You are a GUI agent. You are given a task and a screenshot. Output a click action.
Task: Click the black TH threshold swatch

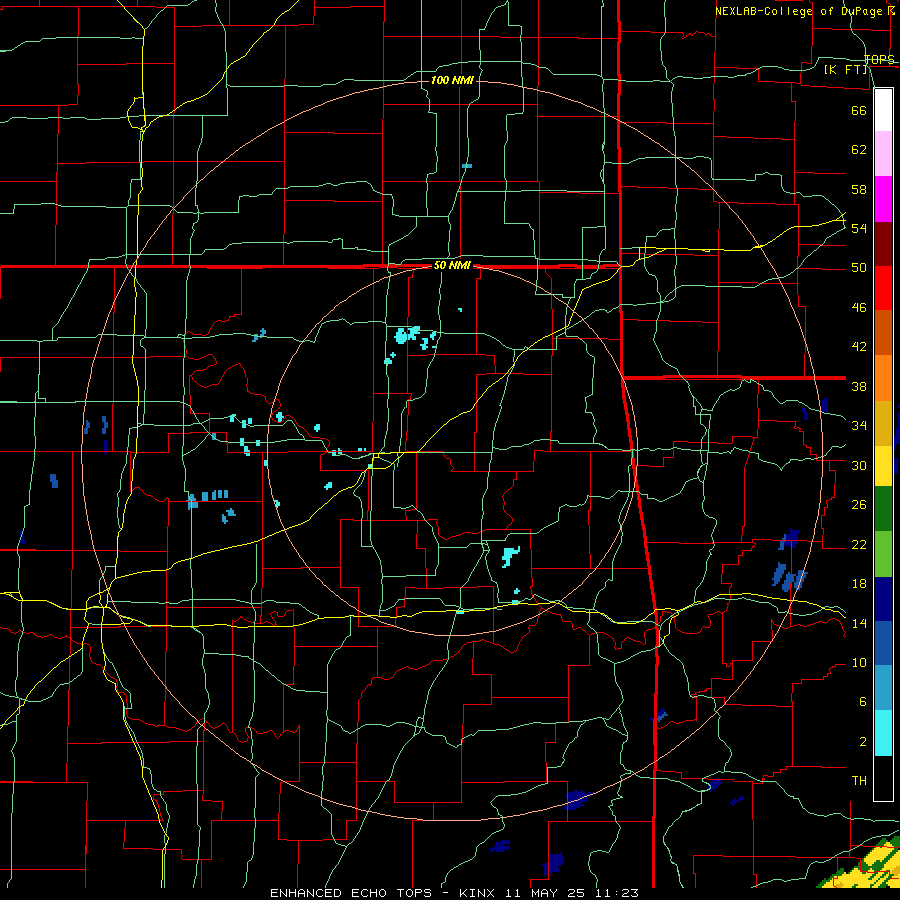pyautogui.click(x=883, y=778)
